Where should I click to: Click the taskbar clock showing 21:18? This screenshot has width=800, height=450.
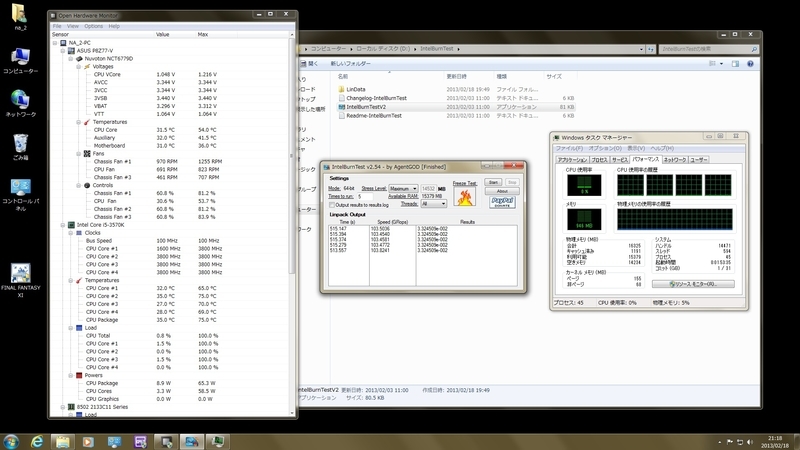(x=775, y=442)
